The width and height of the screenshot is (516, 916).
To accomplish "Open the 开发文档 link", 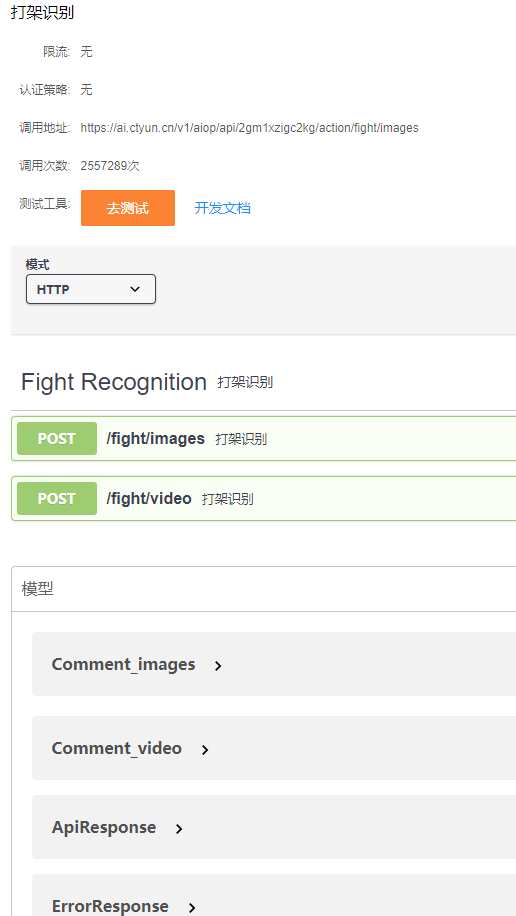I will tap(223, 208).
